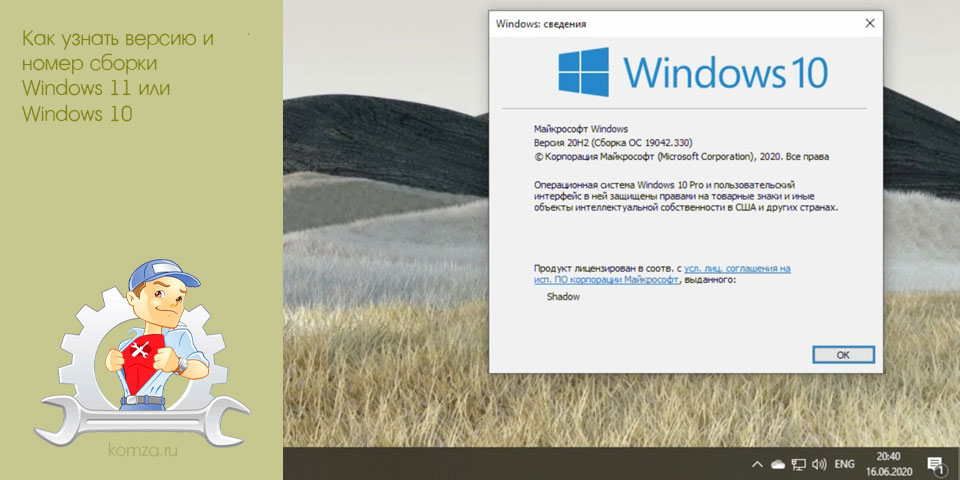
Task: Select the text Версия 20H2 (Сборка ОС 19042.330)
Action: pyautogui.click(x=613, y=143)
